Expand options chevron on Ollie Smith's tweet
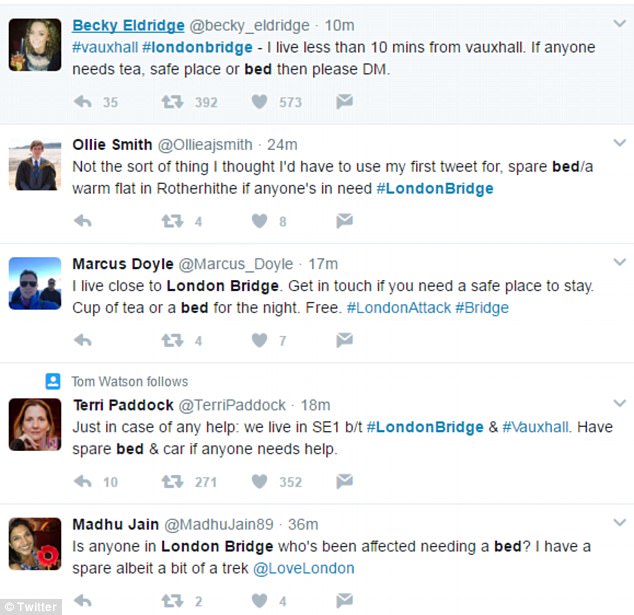634x615 pixels. click(x=619, y=141)
